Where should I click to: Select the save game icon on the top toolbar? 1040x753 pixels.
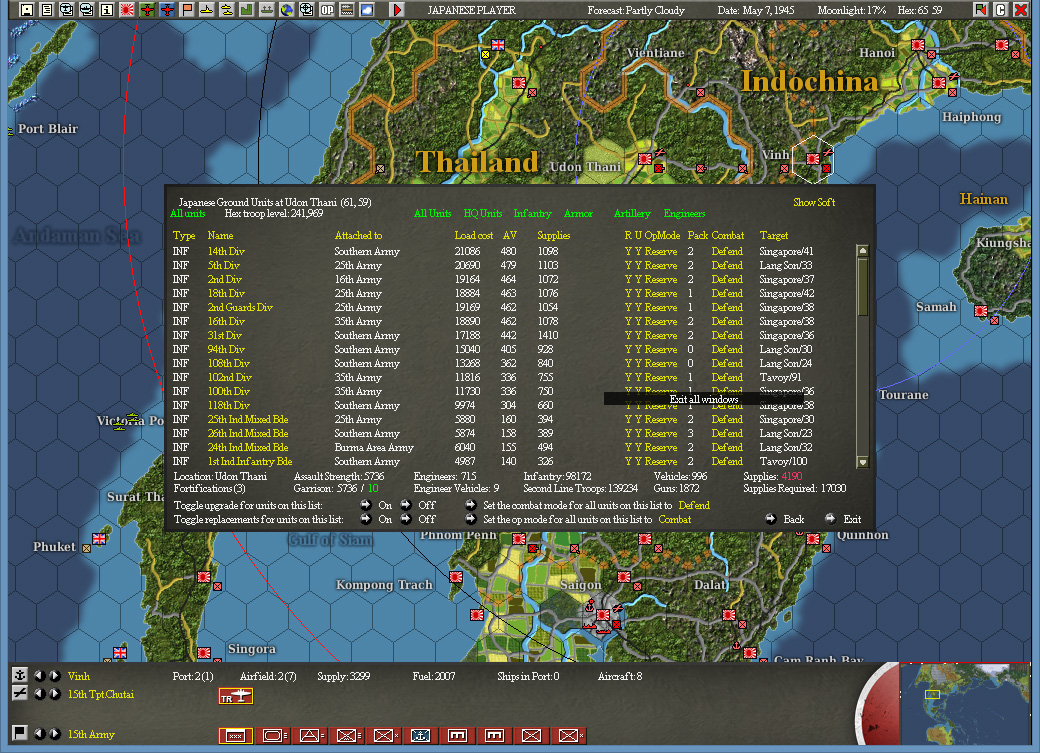25,10
